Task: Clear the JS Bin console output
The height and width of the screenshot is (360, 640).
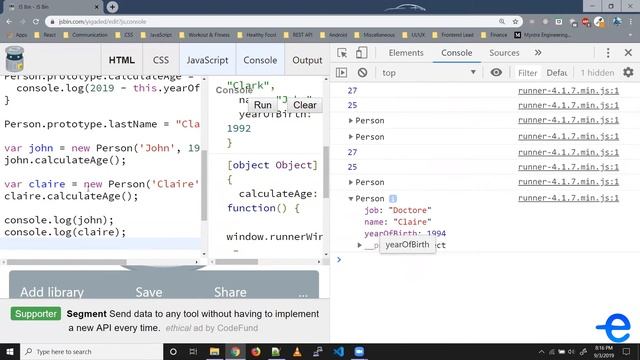Action: (304, 105)
